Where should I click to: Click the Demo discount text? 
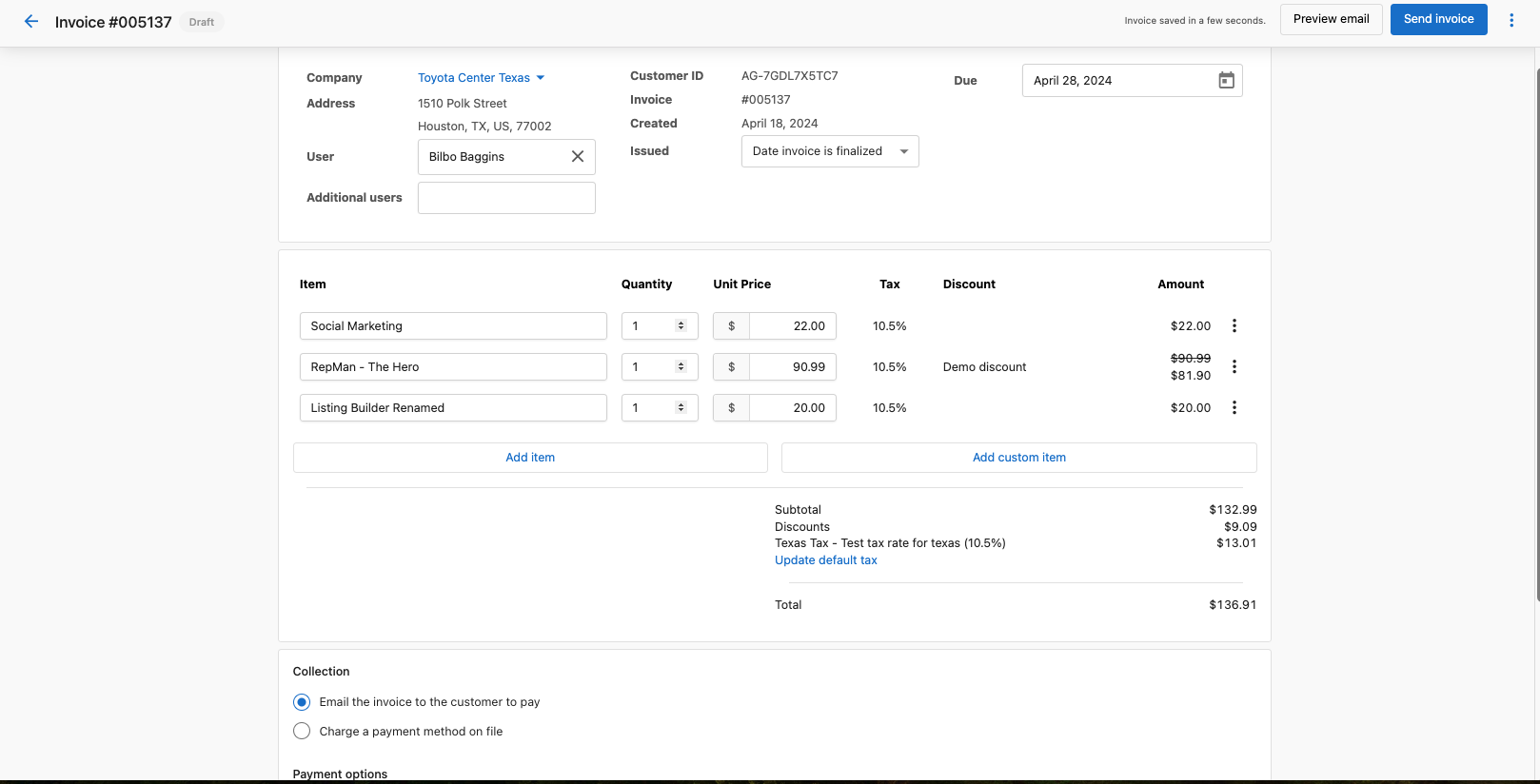coord(984,367)
